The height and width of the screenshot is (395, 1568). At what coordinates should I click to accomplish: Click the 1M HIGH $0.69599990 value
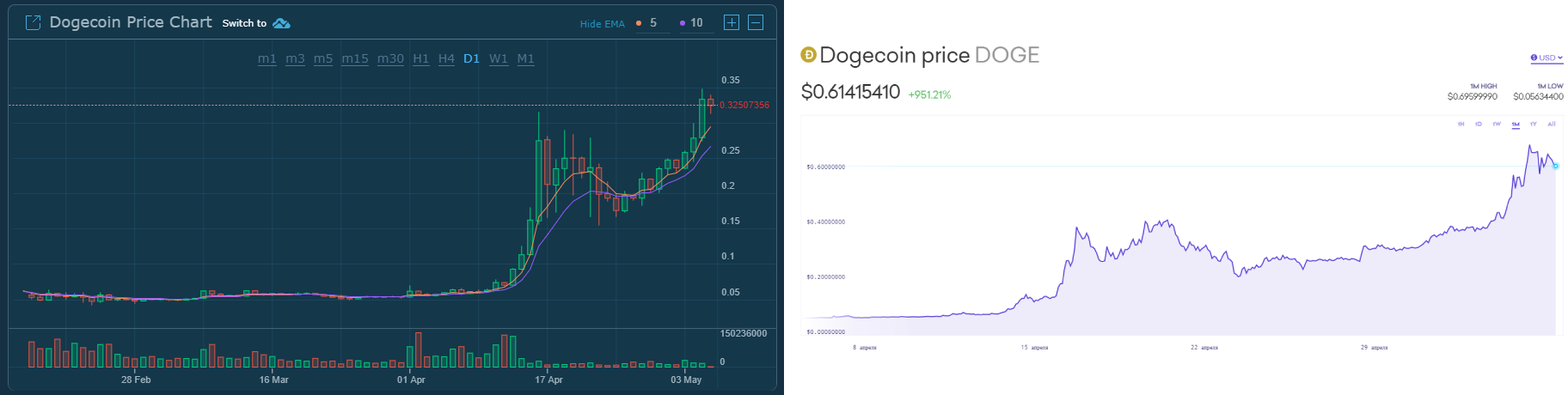[x=1472, y=96]
